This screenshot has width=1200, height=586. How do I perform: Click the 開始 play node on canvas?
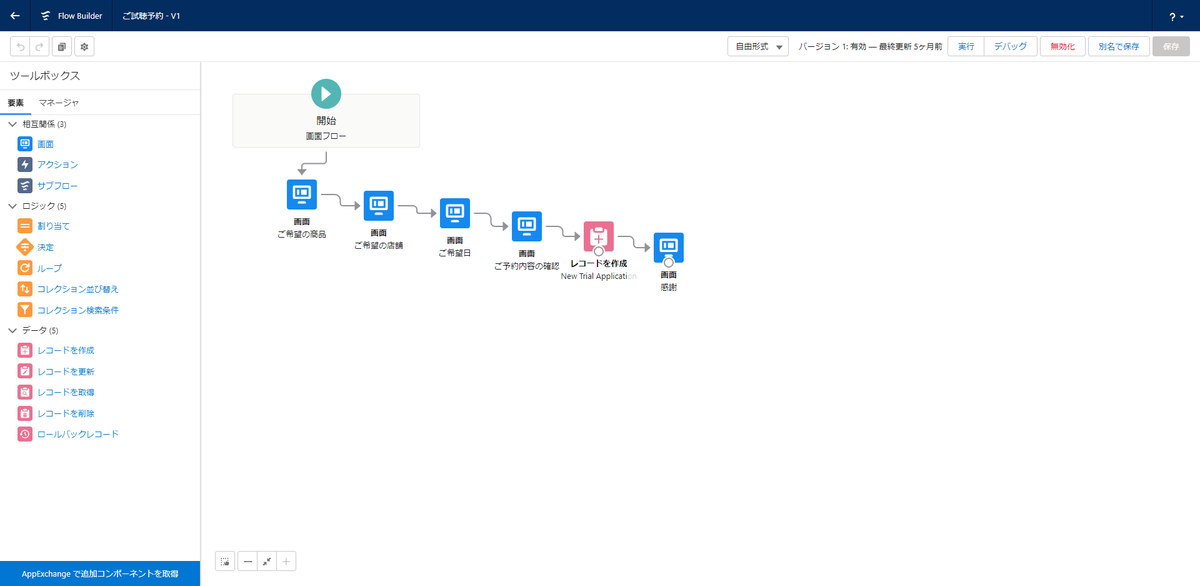[326, 93]
